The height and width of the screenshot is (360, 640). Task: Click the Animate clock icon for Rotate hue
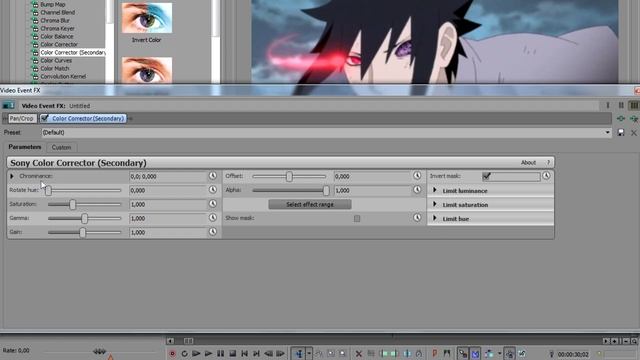[213, 190]
